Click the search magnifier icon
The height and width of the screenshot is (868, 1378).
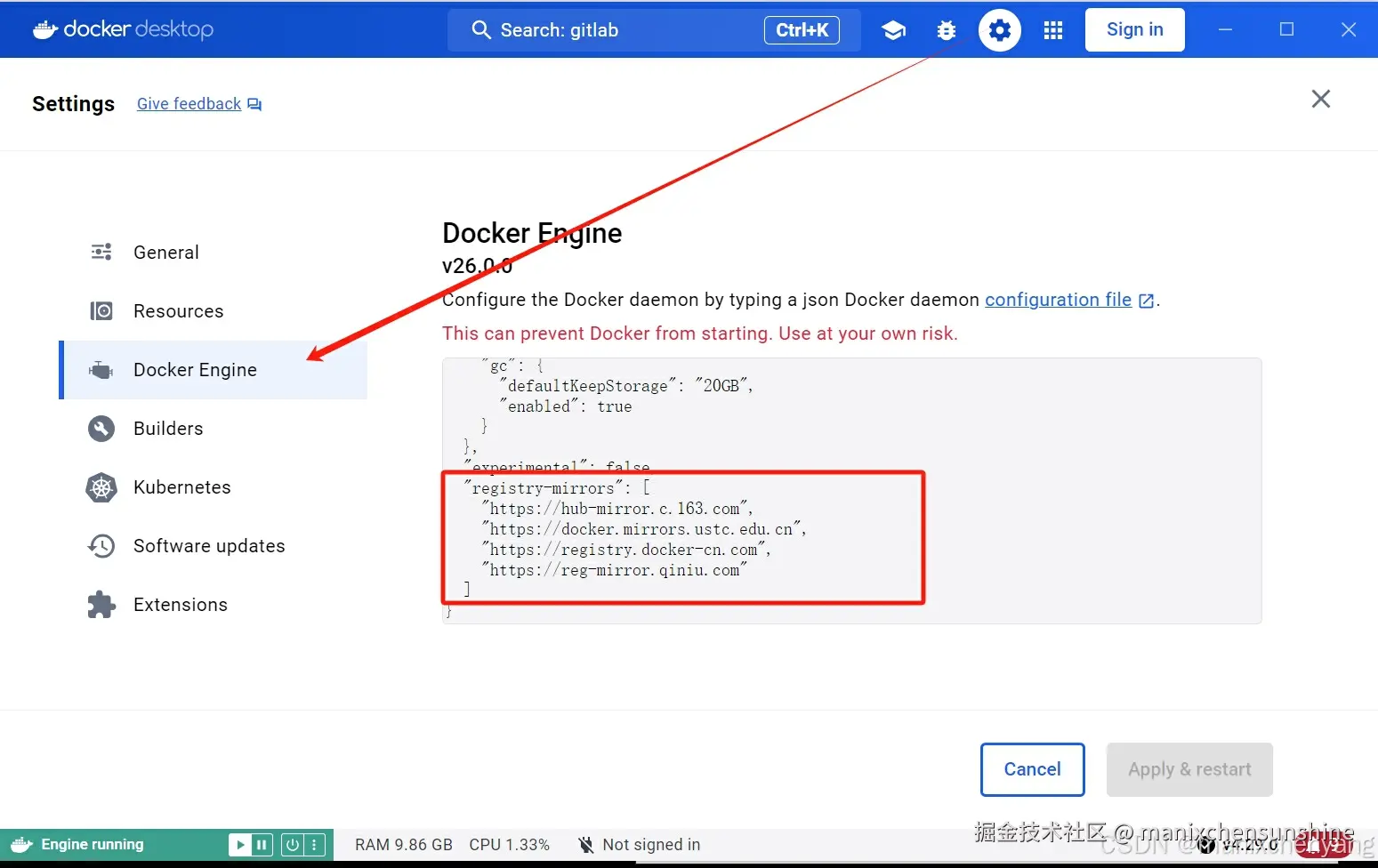click(x=481, y=30)
